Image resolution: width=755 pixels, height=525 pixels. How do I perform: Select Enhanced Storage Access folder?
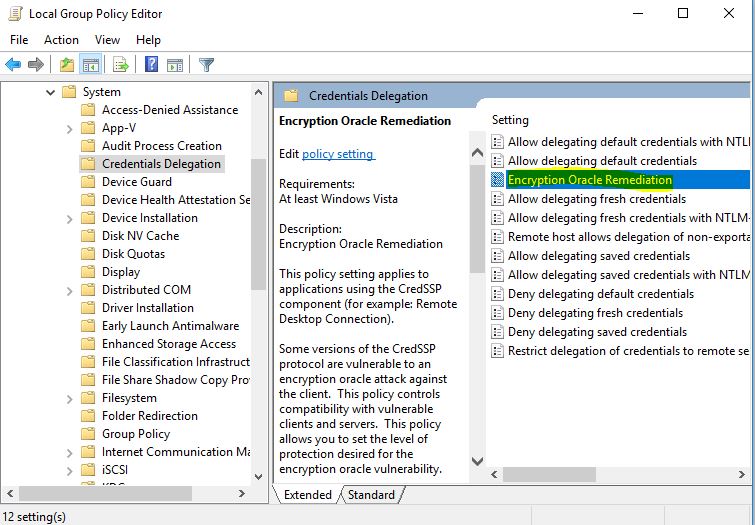(x=169, y=344)
